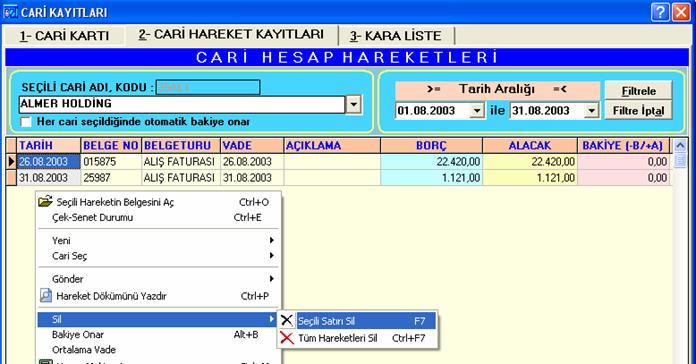The image size is (696, 364).
Task: Open the end date 31.08.2003 dropdown
Action: tap(591, 111)
